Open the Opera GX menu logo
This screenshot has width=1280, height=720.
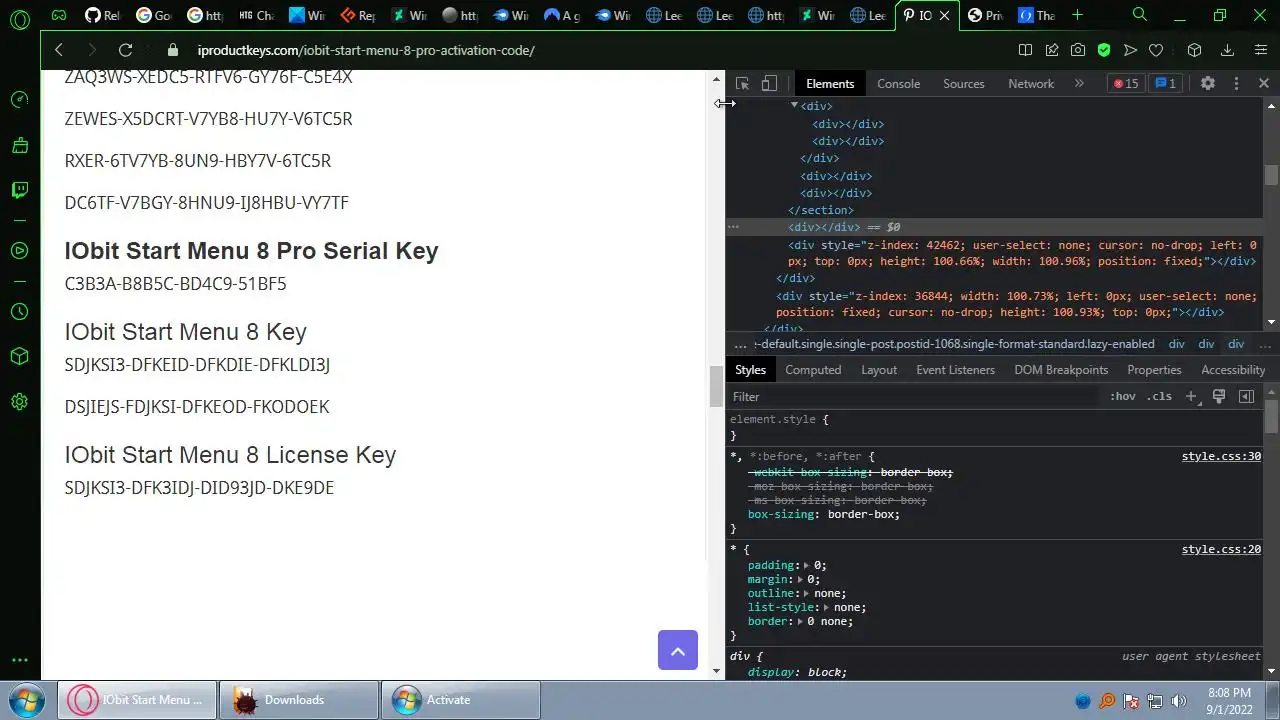tap(19, 18)
